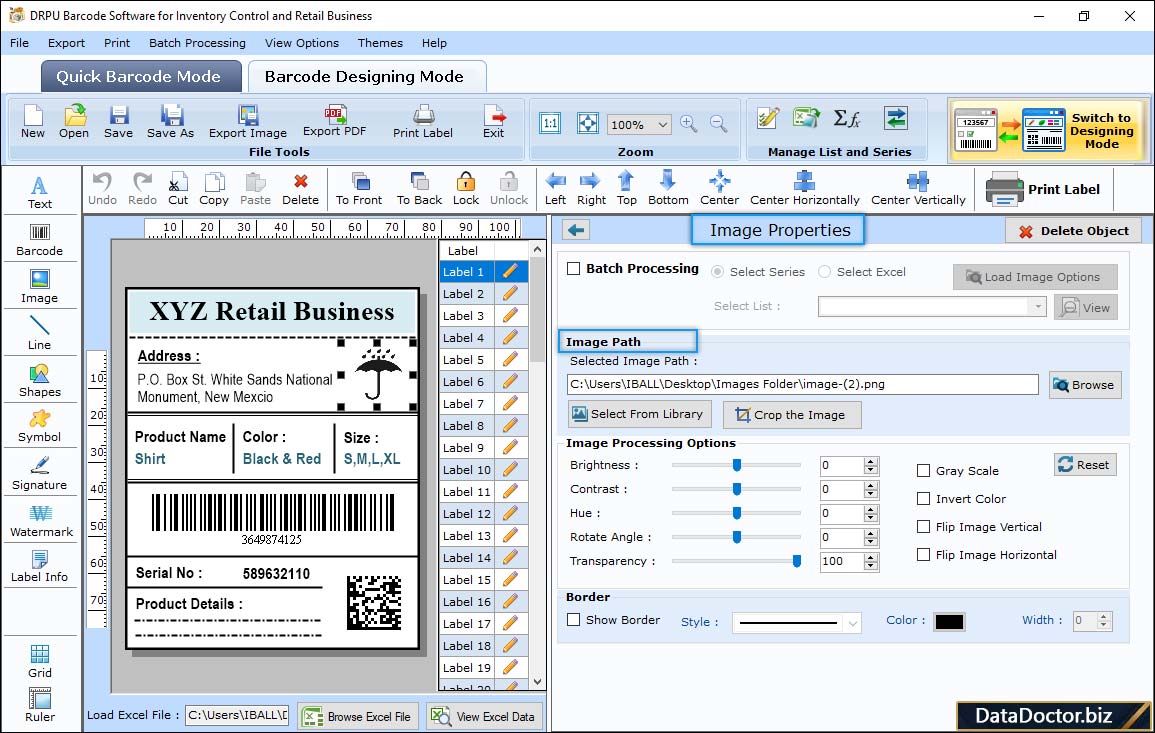Delete the selected object from toolbar
The width and height of the screenshot is (1155, 733).
tap(301, 189)
